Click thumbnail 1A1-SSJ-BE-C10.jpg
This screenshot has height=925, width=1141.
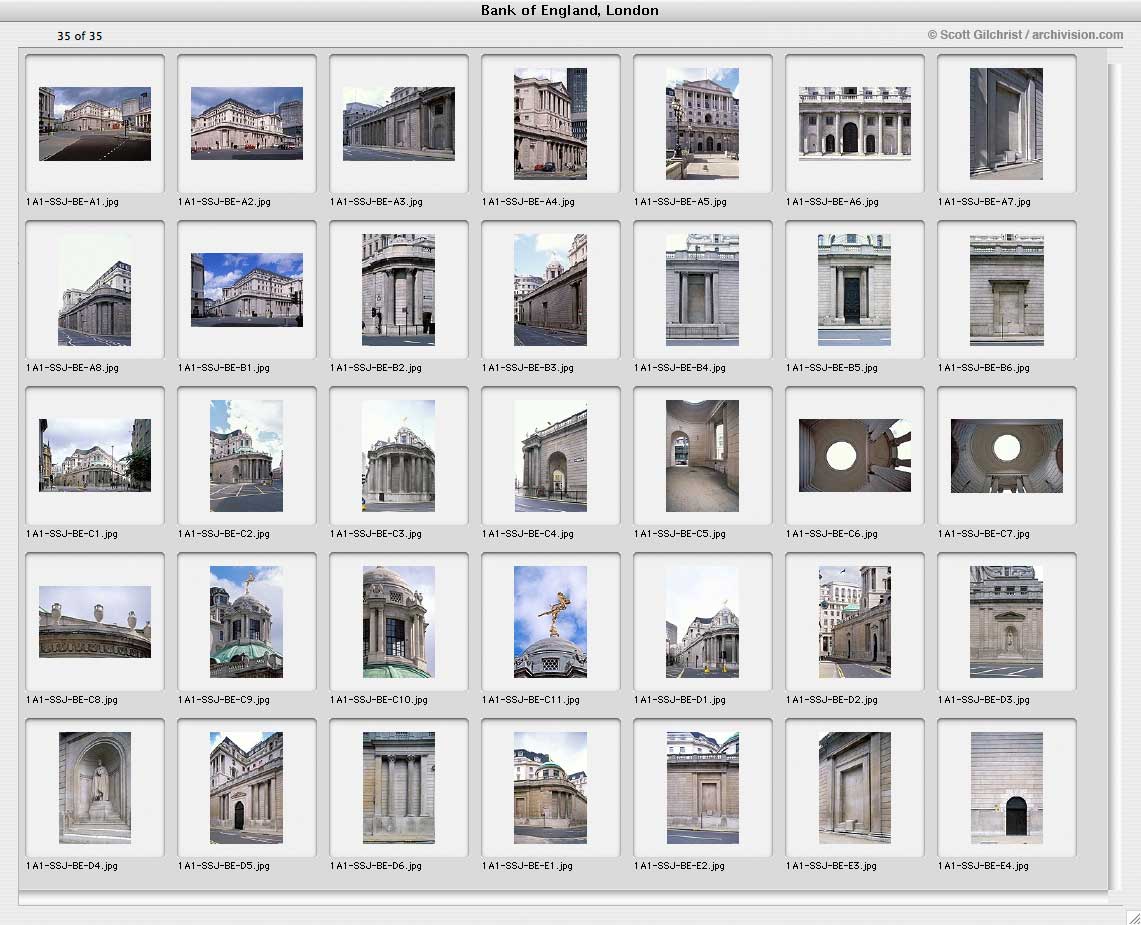[399, 622]
